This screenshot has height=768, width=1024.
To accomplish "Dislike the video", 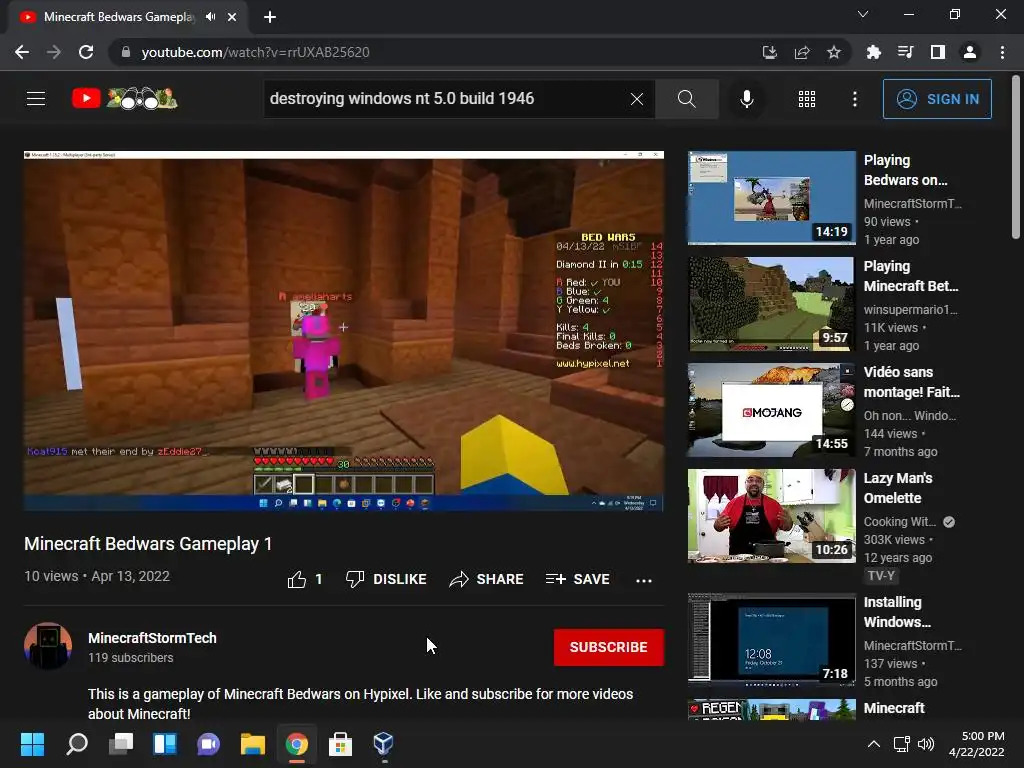I will click(386, 579).
